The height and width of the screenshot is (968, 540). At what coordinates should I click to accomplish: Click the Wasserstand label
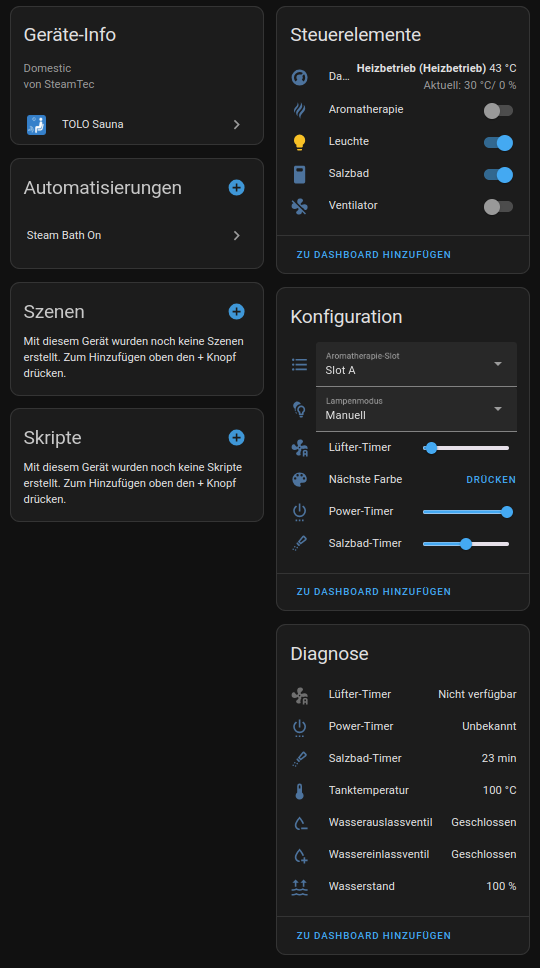coord(362,887)
